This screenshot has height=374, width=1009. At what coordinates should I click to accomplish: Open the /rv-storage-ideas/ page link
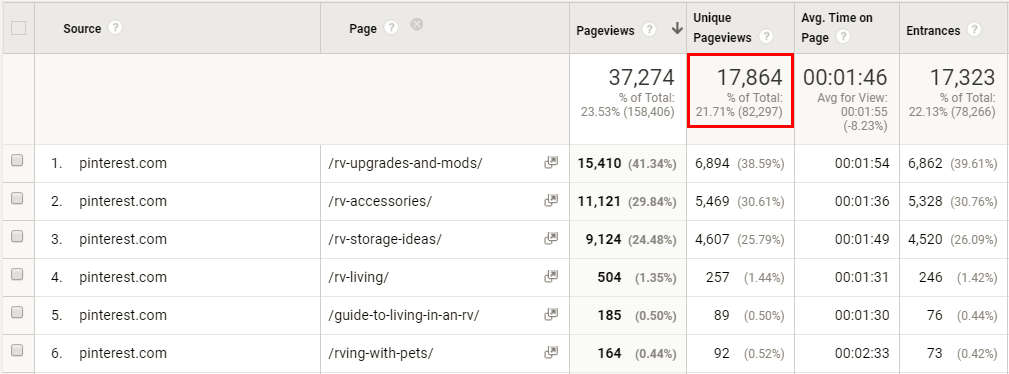[x=385, y=239]
